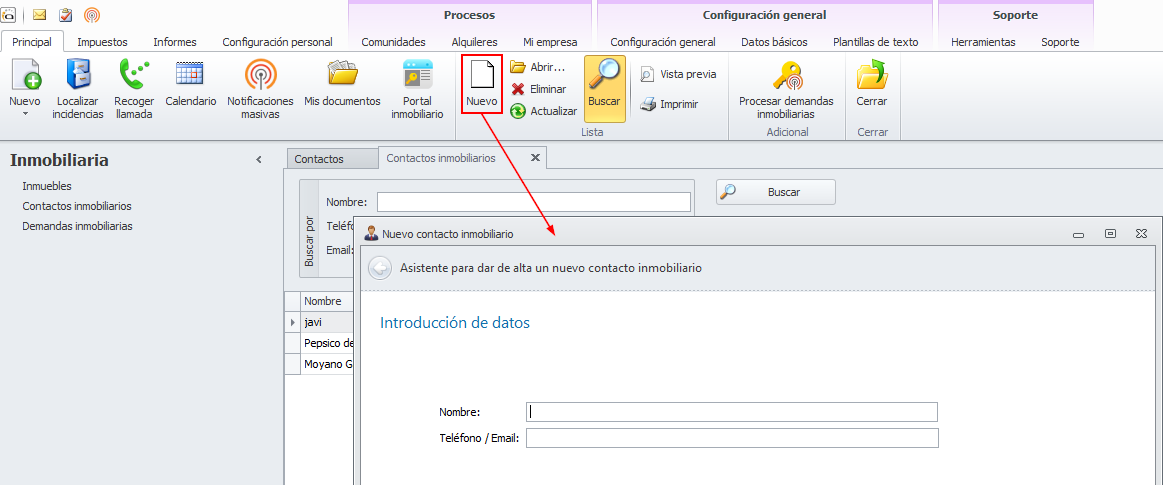1163x485 pixels.
Task: Open the Herramientas tab
Action: [984, 42]
